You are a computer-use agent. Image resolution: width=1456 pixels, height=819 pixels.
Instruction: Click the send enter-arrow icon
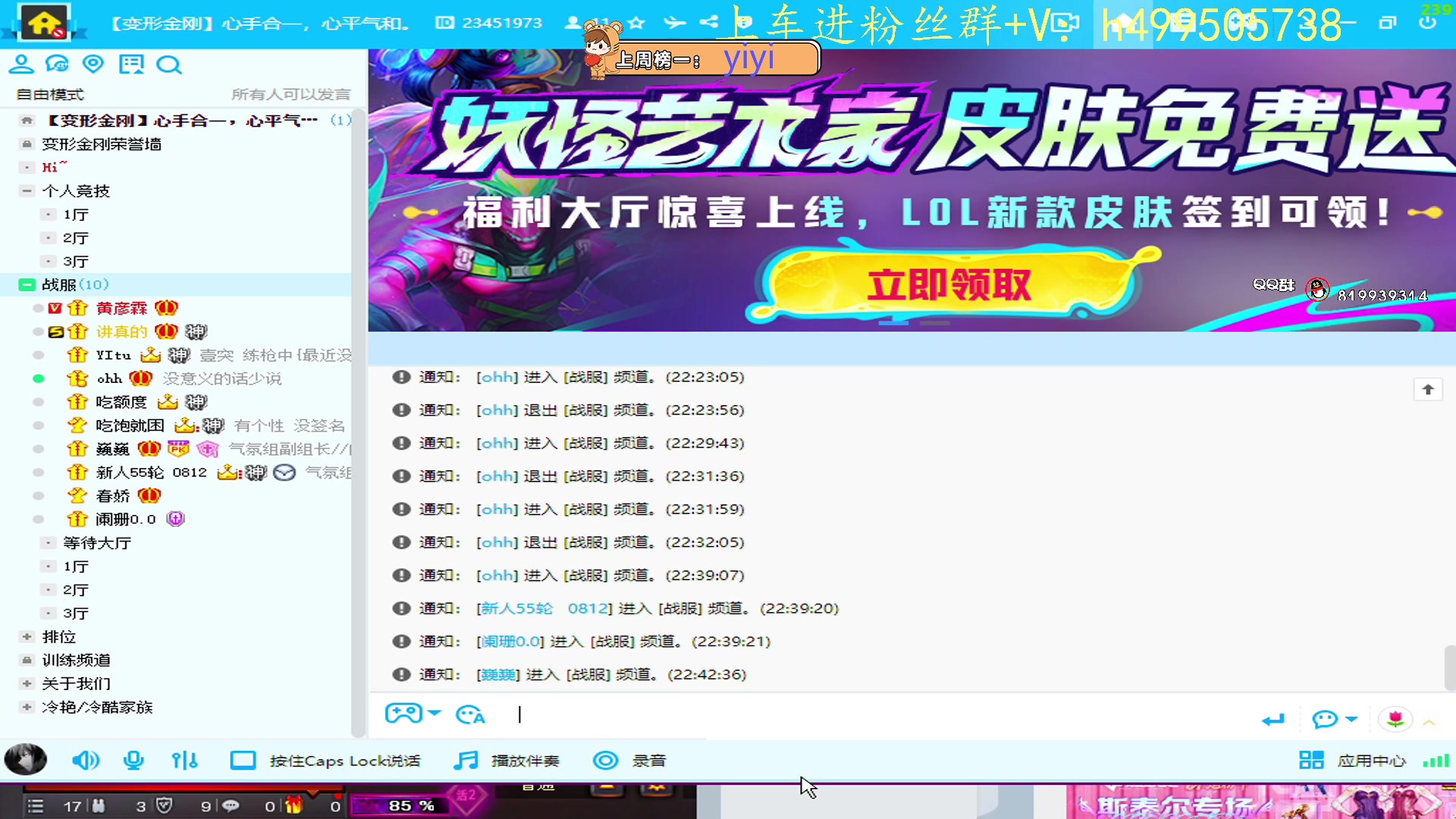pyautogui.click(x=1273, y=720)
